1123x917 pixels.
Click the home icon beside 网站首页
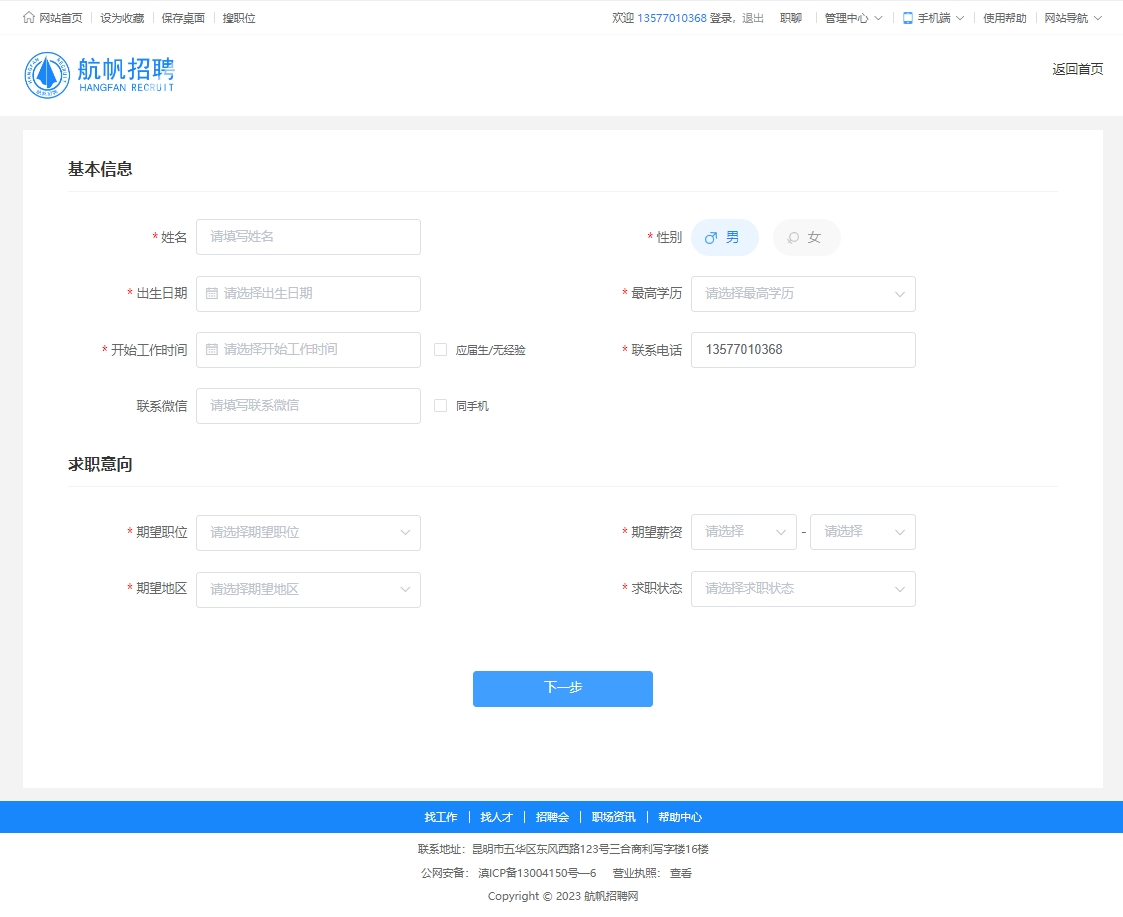[x=29, y=17]
